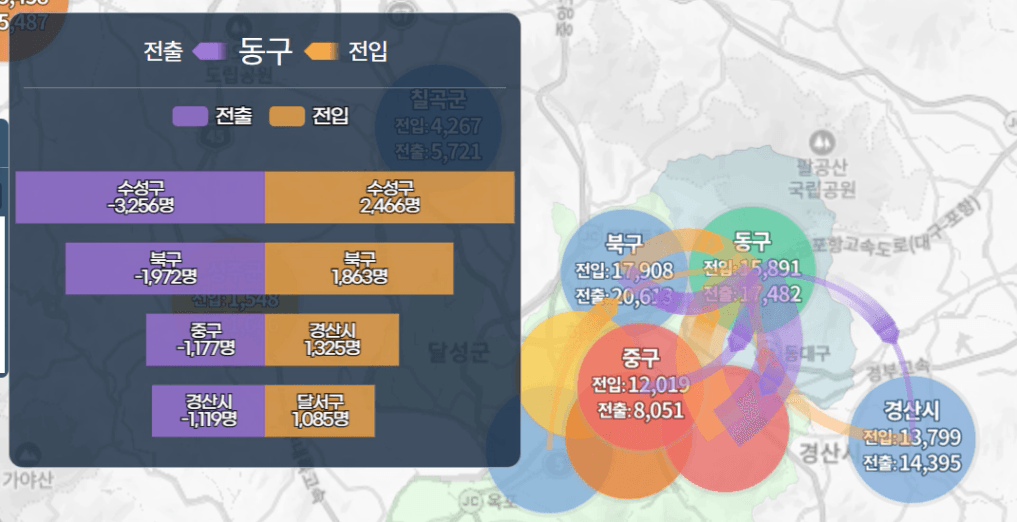Viewport: 1017px width, 522px height.
Task: Click the 전입: 17,908 value in 북구 bubble
Action: coord(624,270)
